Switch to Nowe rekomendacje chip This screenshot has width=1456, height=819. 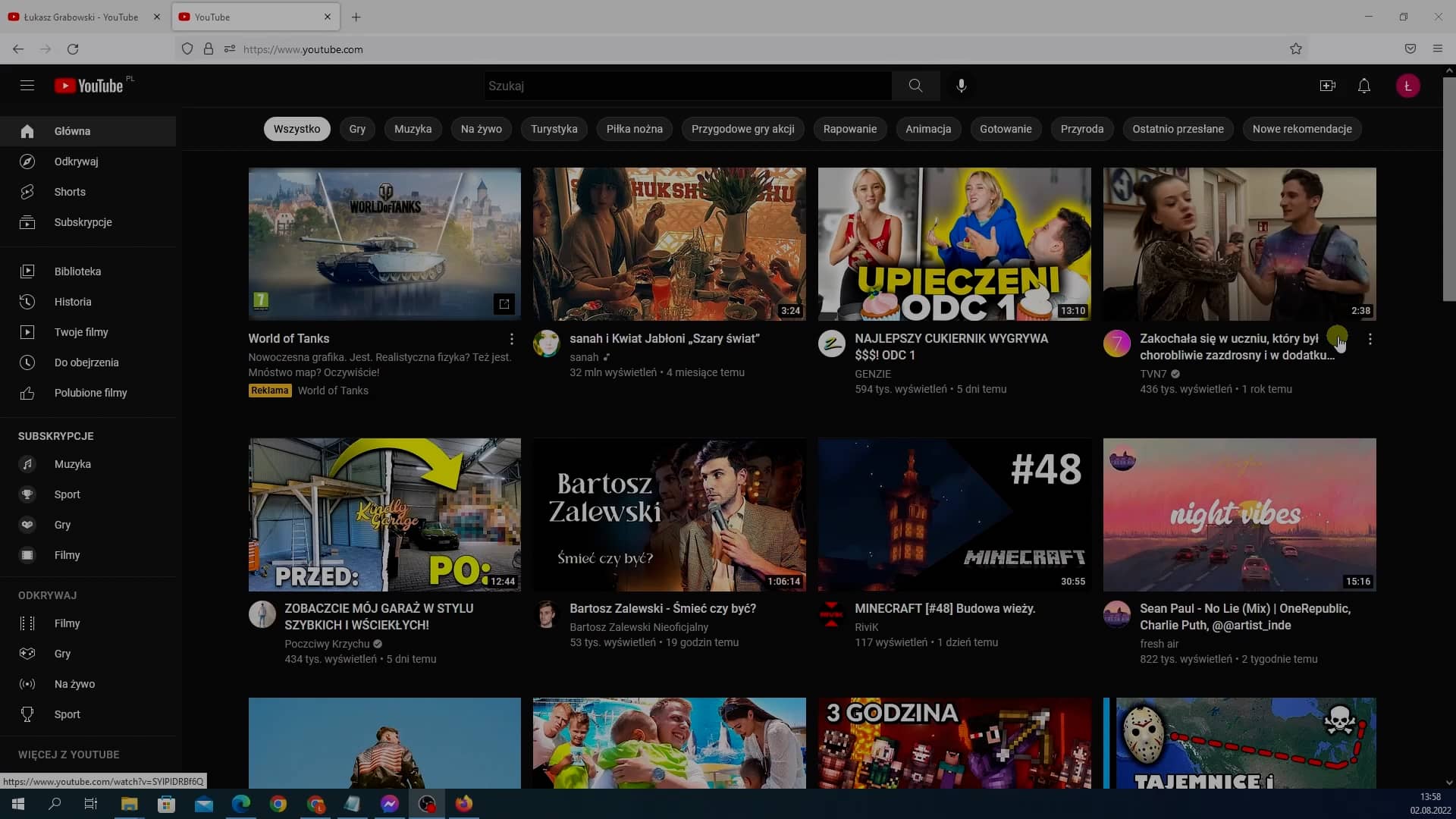click(1301, 129)
